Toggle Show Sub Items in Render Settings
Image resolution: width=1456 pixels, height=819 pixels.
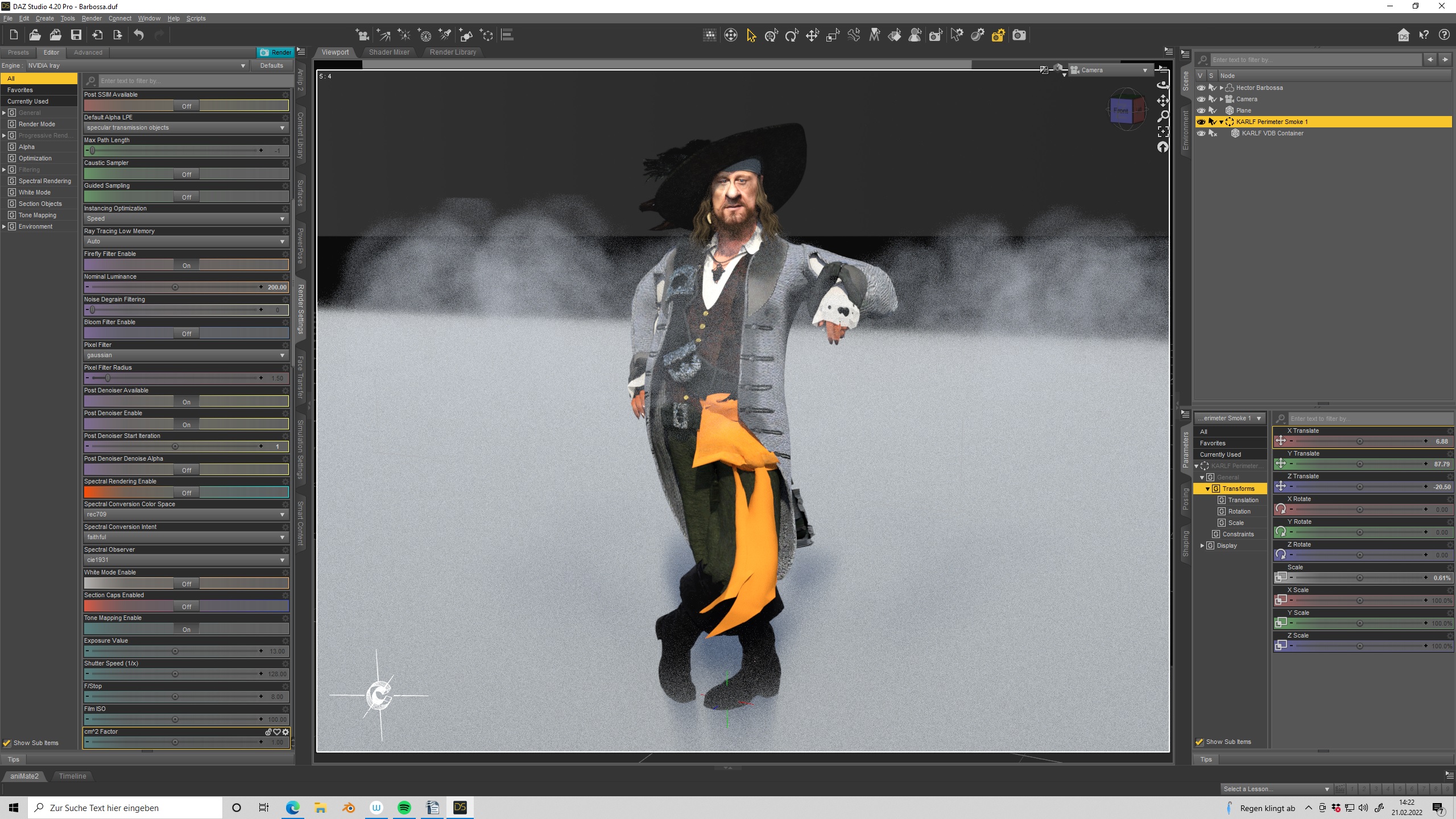click(7, 743)
